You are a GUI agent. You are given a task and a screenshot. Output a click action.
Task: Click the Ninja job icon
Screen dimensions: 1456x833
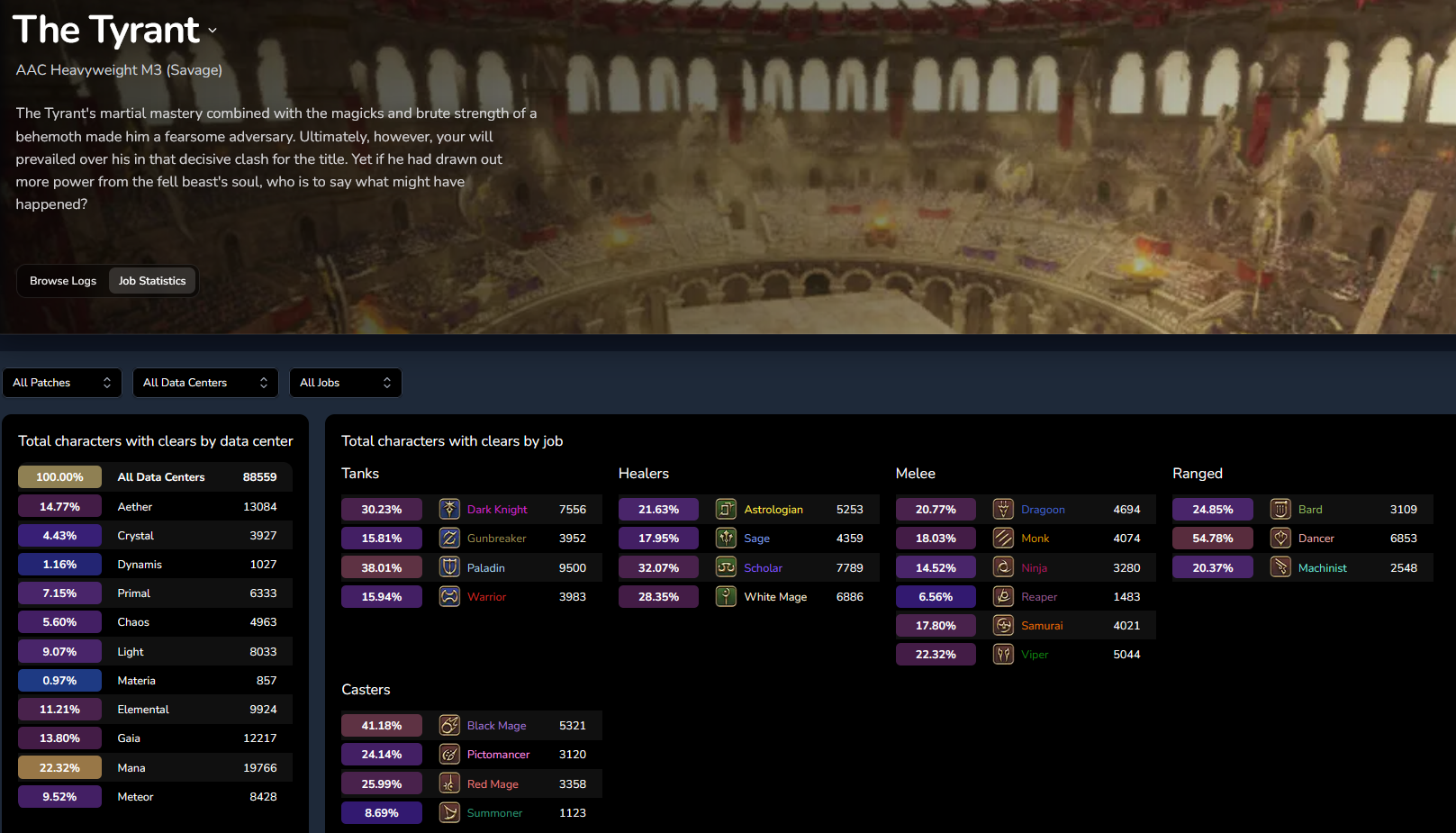coord(1003,567)
